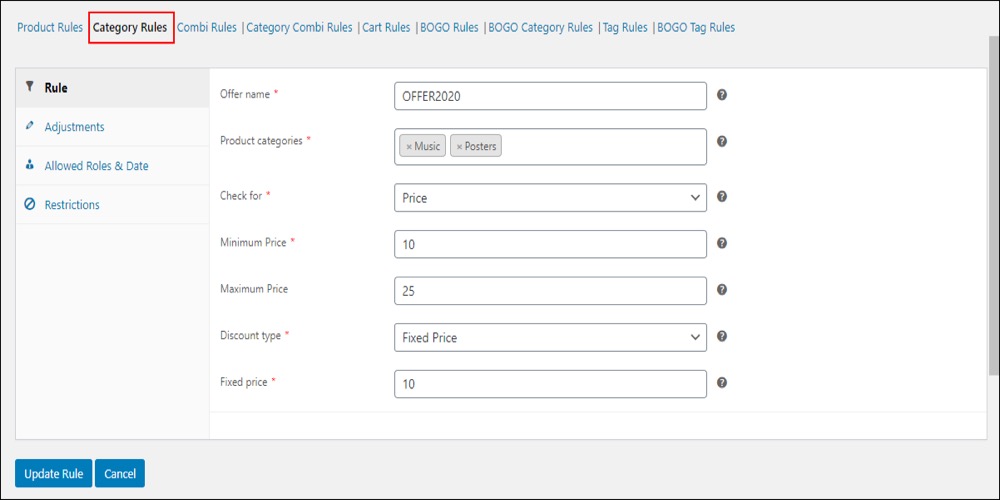Open the Adjustments section

click(112, 127)
